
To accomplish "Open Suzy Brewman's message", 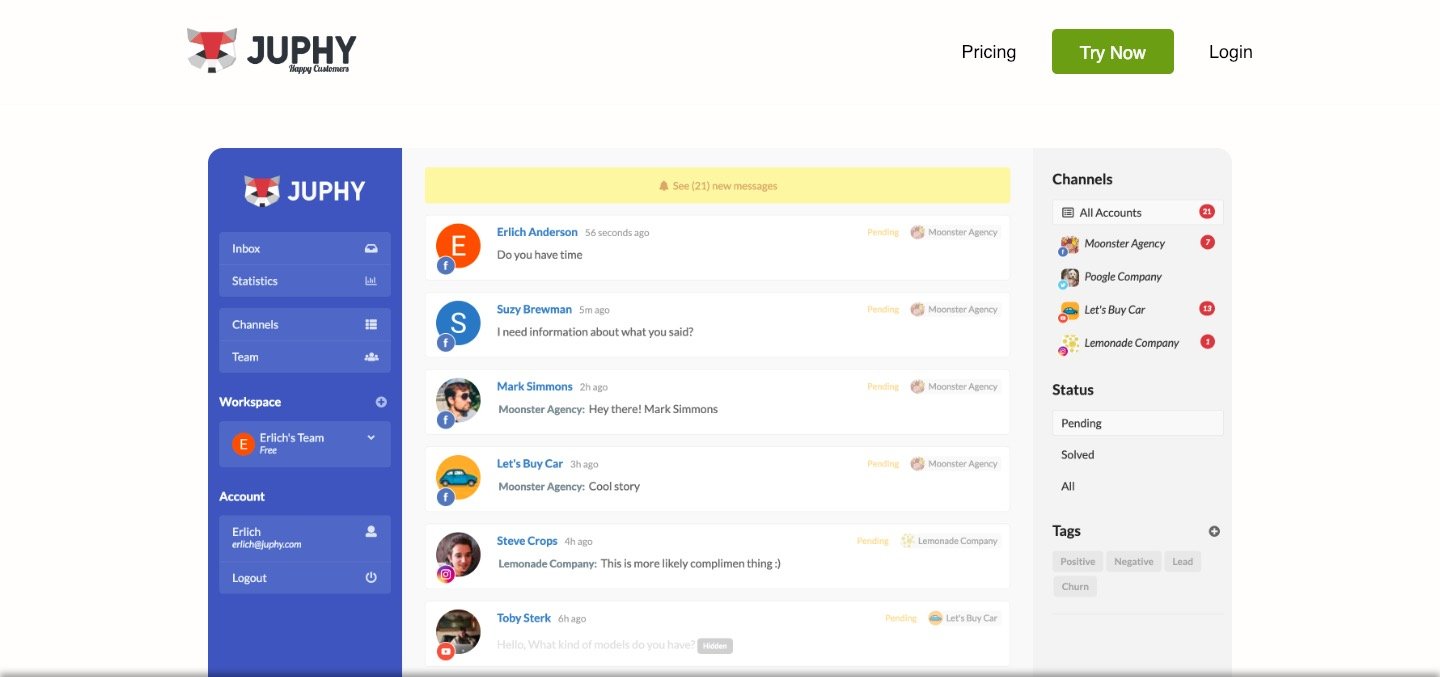I will coord(717,324).
